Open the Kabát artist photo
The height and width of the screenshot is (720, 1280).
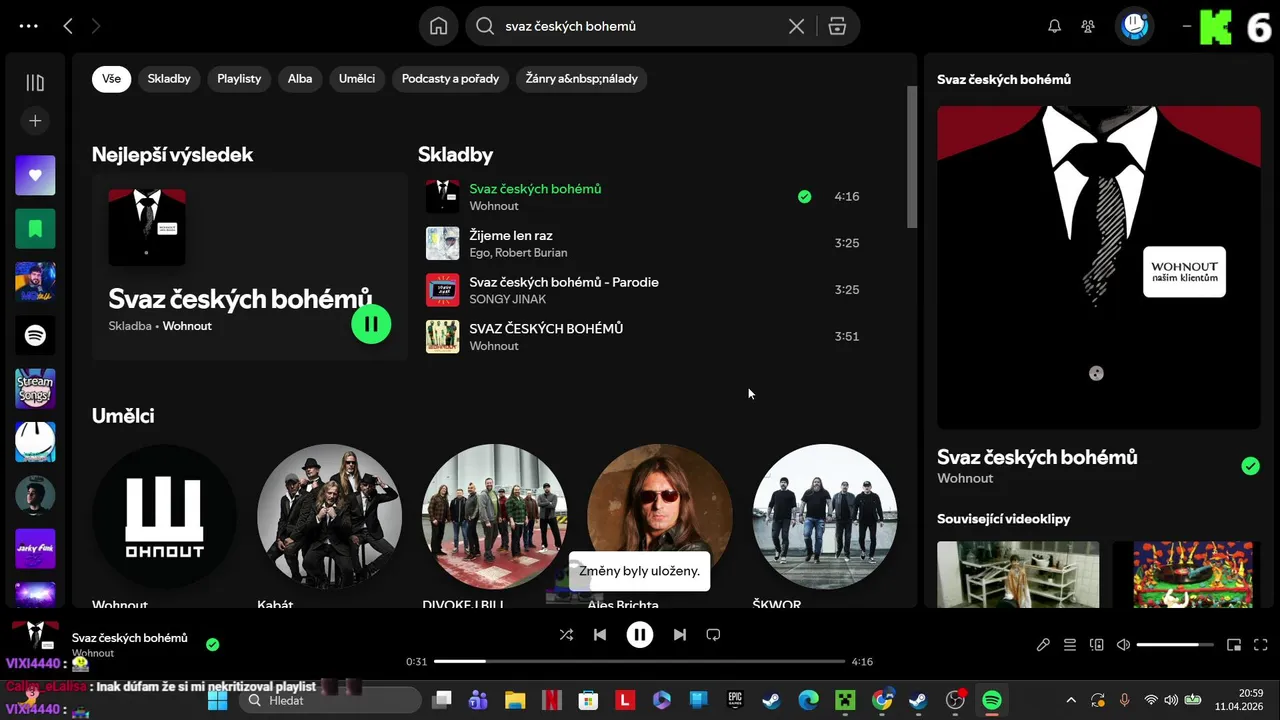coord(329,517)
